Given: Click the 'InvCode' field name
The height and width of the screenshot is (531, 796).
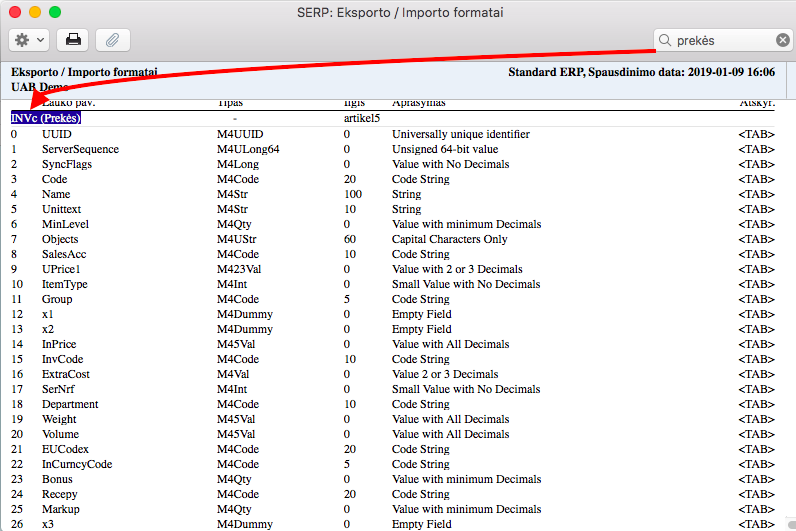Looking at the screenshot, I should tap(62, 359).
